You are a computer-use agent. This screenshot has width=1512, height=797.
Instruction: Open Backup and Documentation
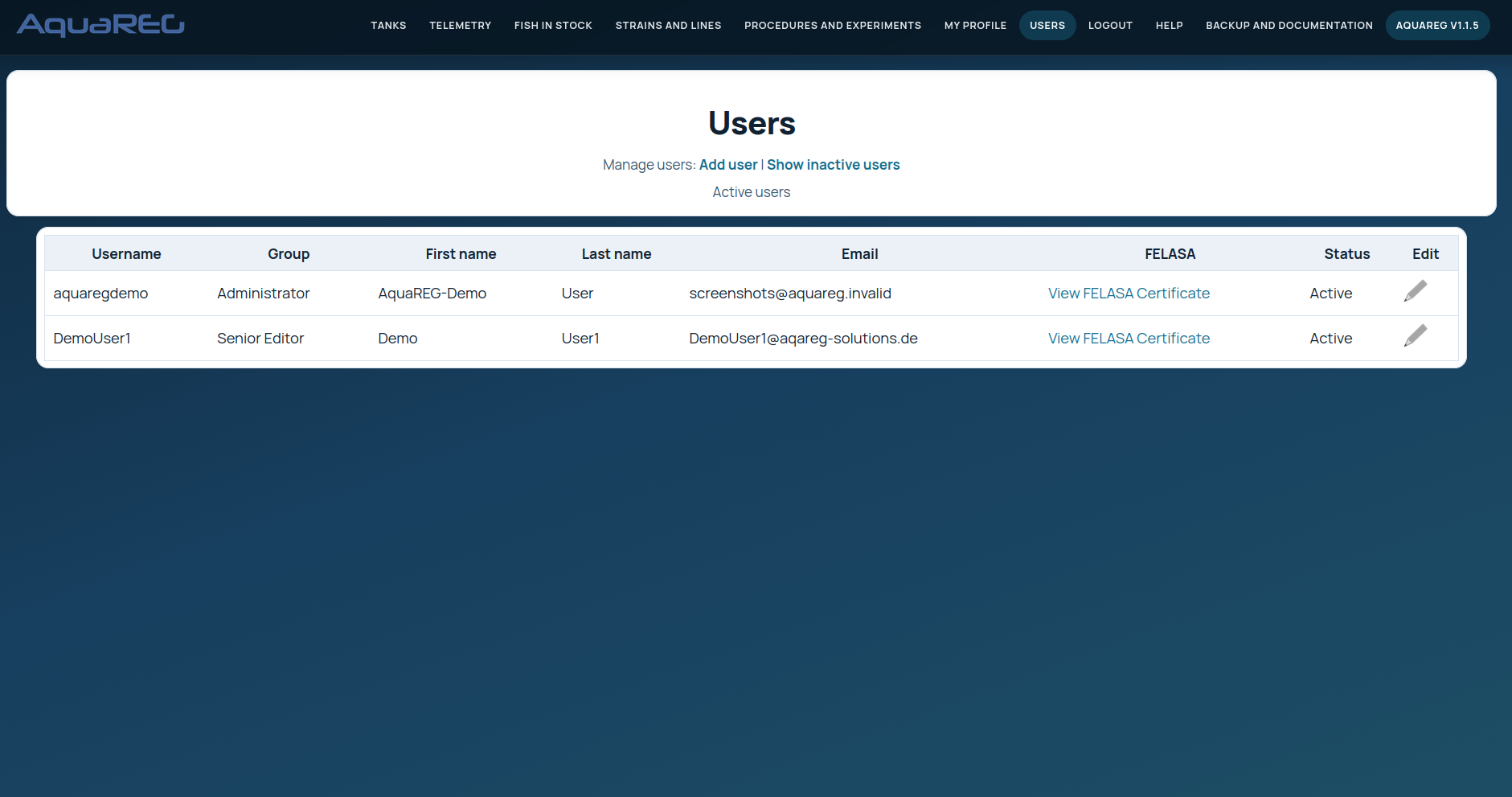1289,26
